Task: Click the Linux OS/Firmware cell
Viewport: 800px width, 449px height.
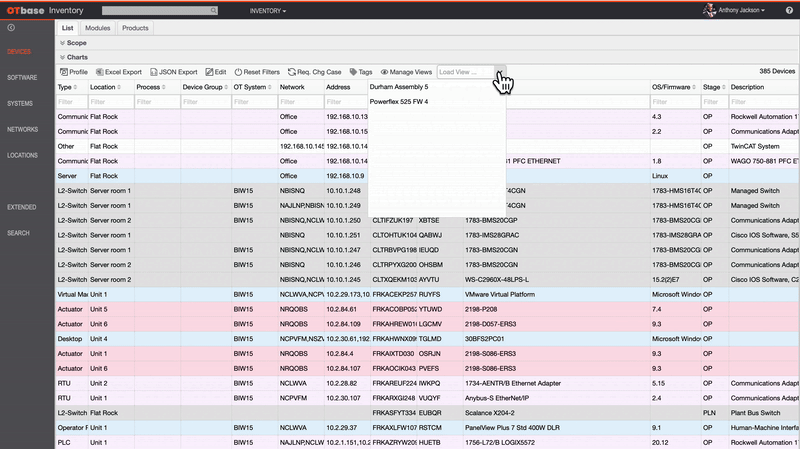Action: [x=660, y=176]
